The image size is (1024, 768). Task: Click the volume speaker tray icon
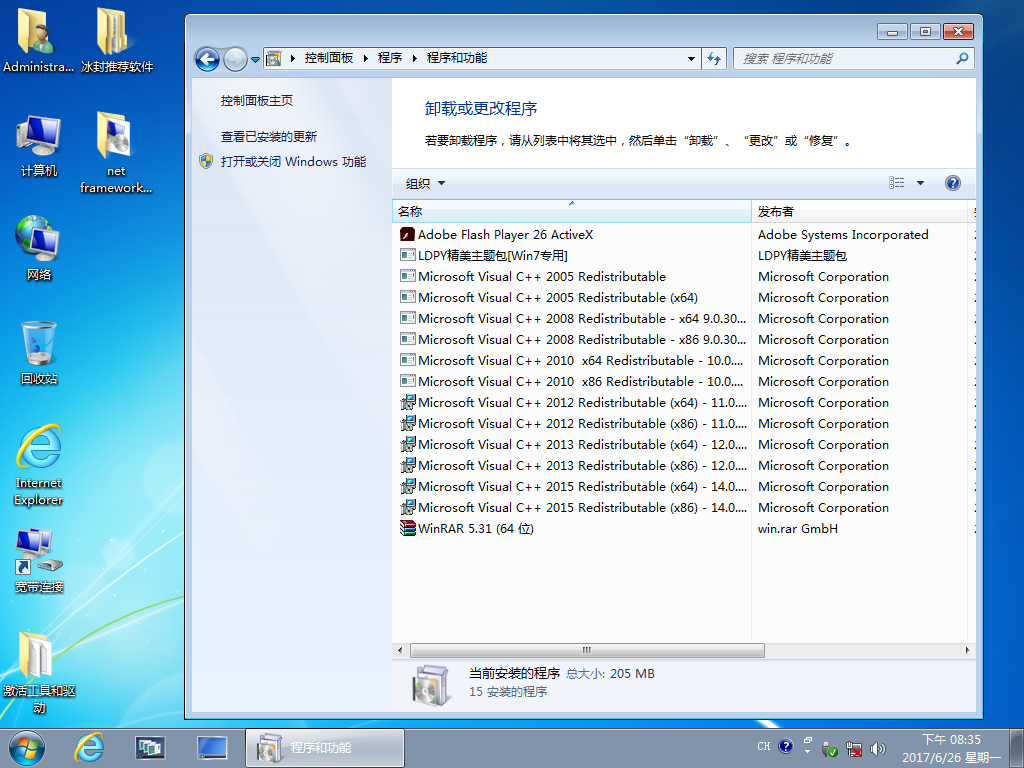[x=878, y=749]
